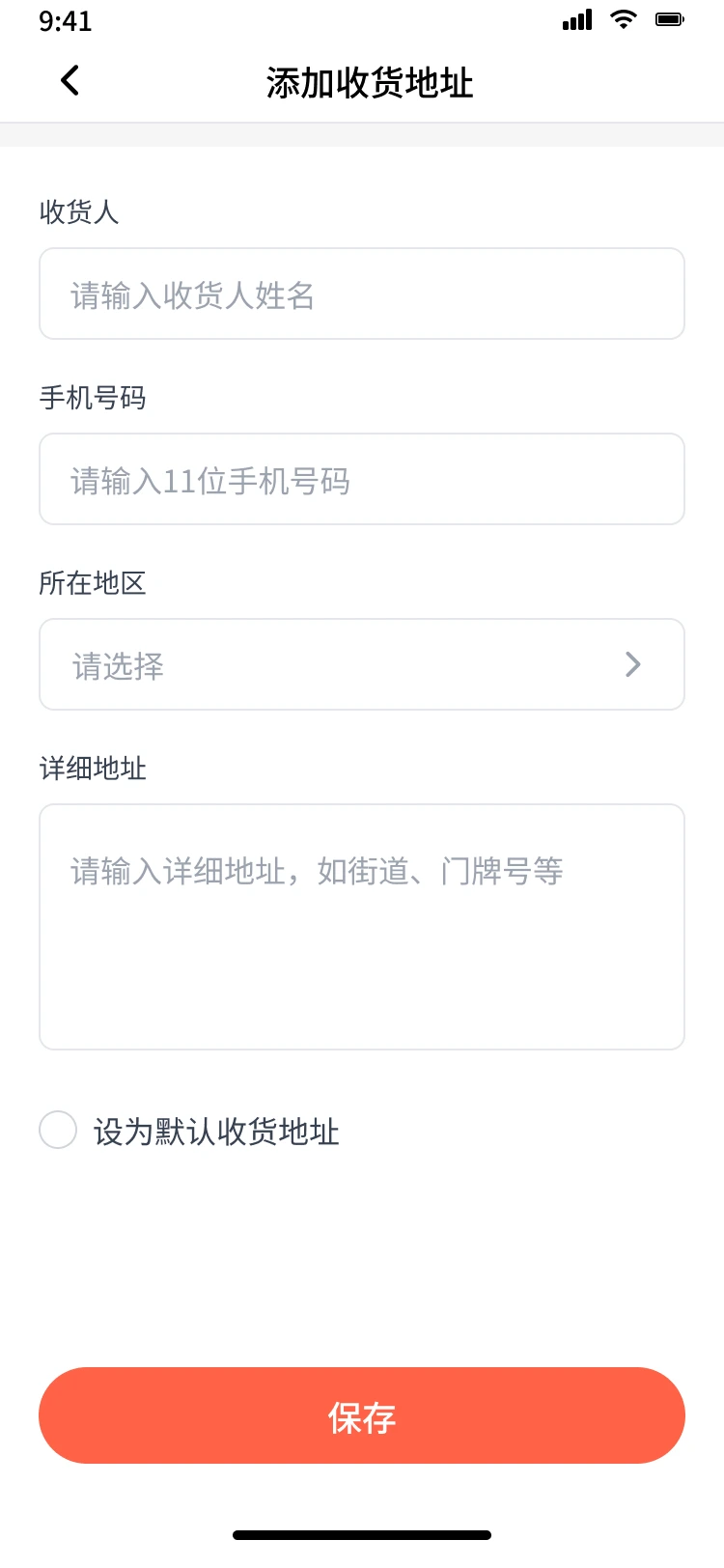The height and width of the screenshot is (1568, 724).
Task: Click the 收货人 field label
Action: (x=79, y=212)
